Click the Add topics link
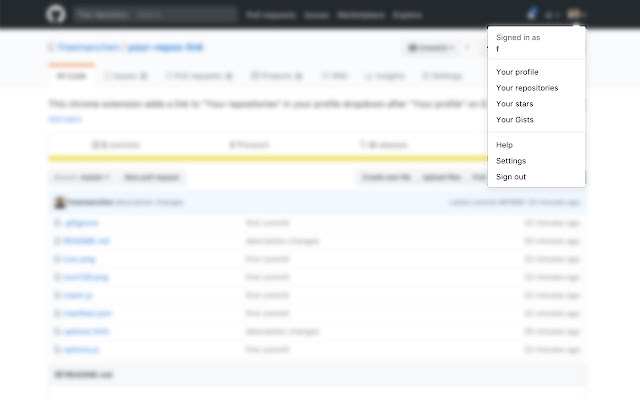 pyautogui.click(x=65, y=119)
